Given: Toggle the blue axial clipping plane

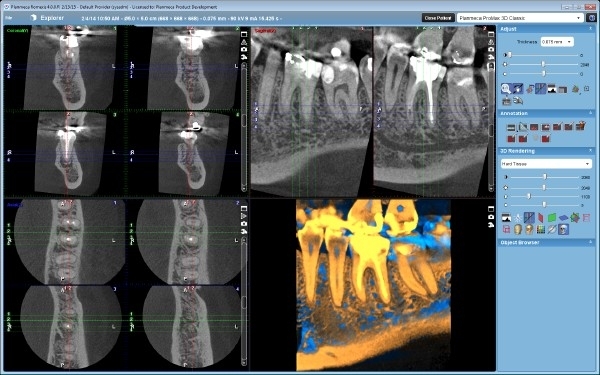Looking at the screenshot, I should (563, 218).
